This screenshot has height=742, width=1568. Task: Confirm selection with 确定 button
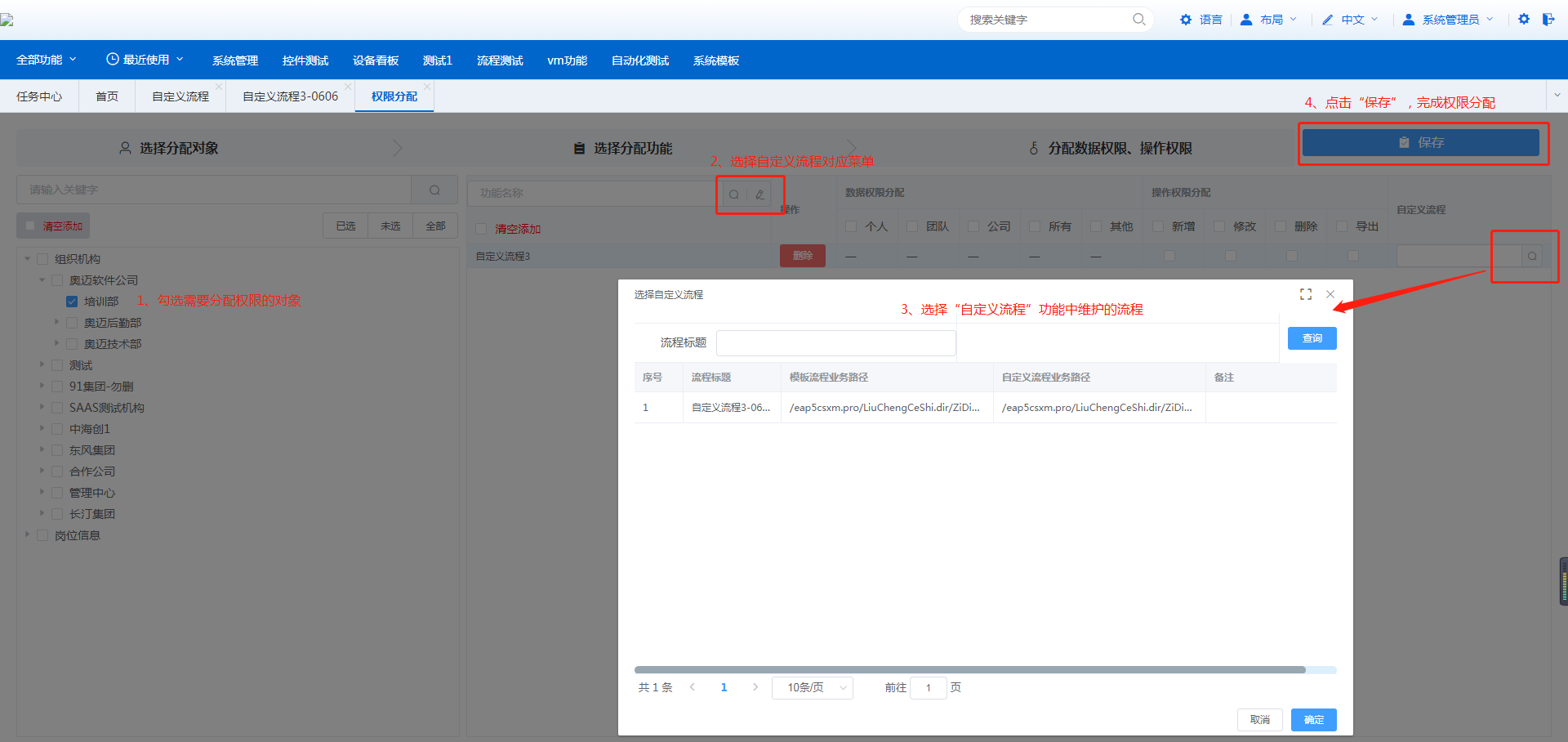pyautogui.click(x=1313, y=720)
